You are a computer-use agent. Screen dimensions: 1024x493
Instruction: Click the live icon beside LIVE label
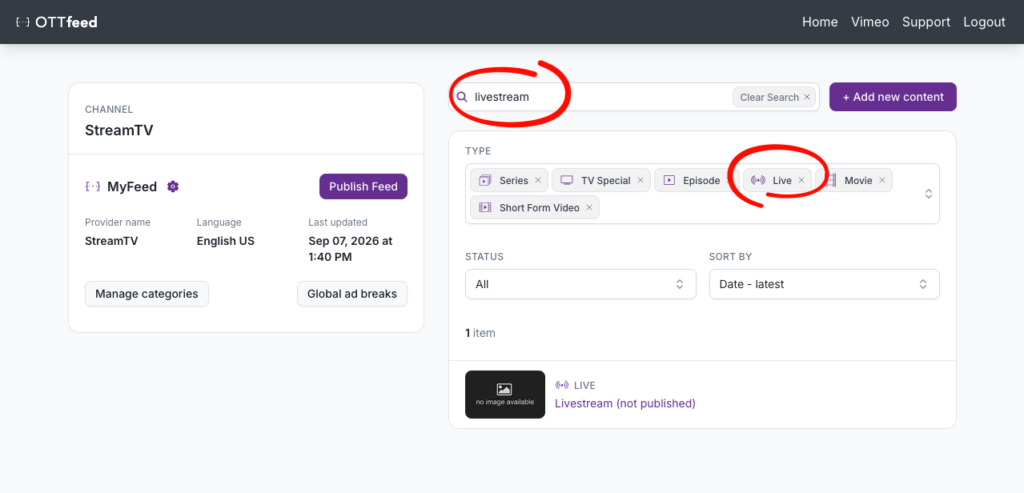pos(562,386)
